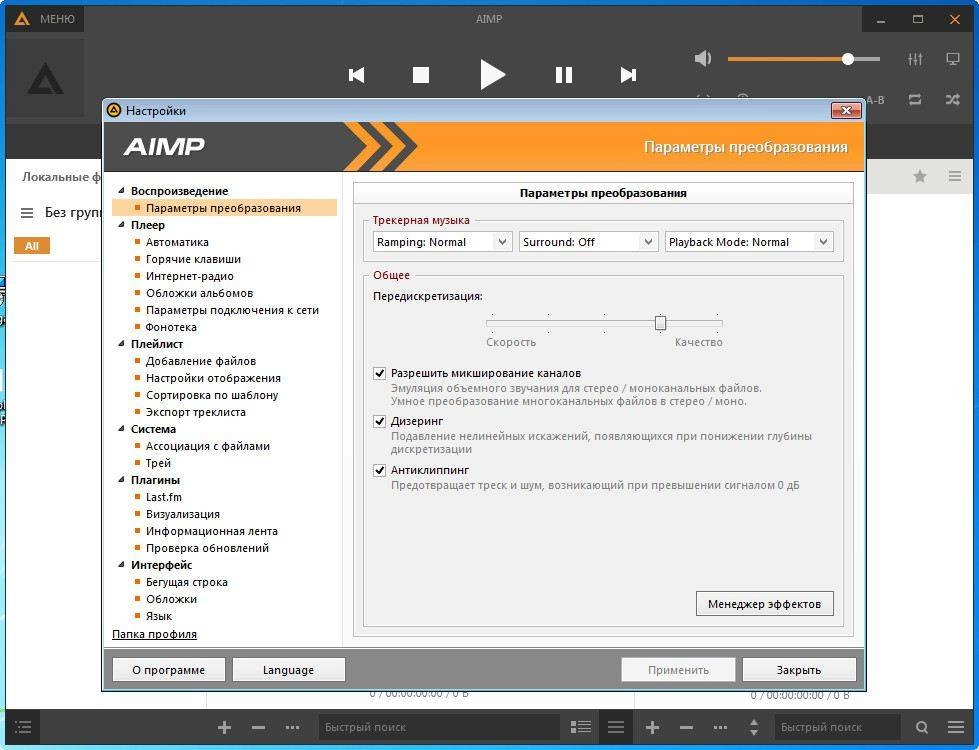Viewport: 979px width, 750px height.
Task: Open the left three-dots options icon
Action: coord(292,727)
